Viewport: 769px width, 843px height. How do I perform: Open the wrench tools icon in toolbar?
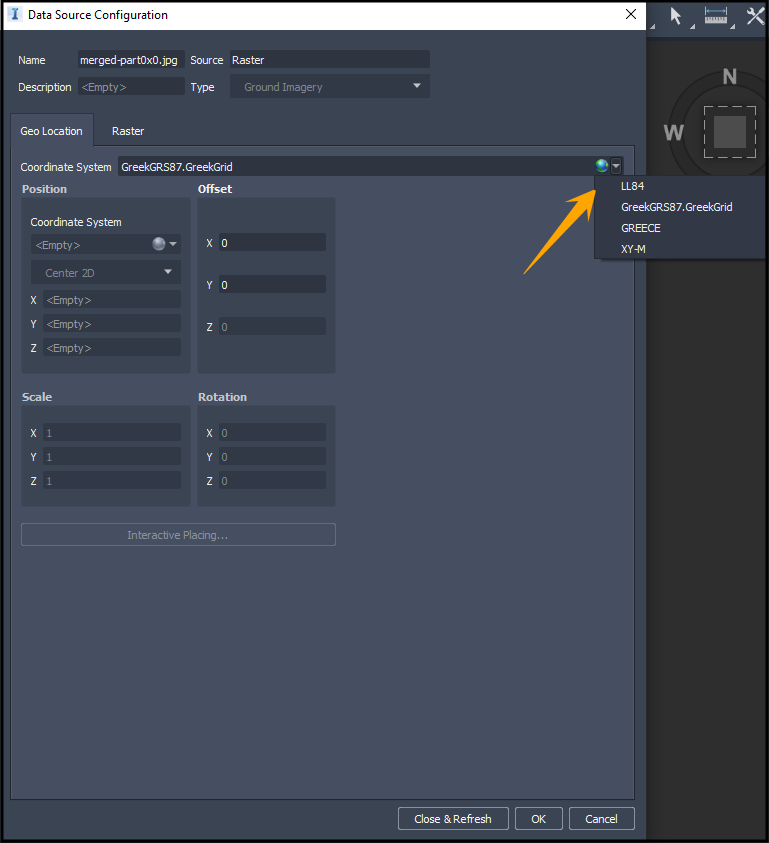tap(756, 16)
